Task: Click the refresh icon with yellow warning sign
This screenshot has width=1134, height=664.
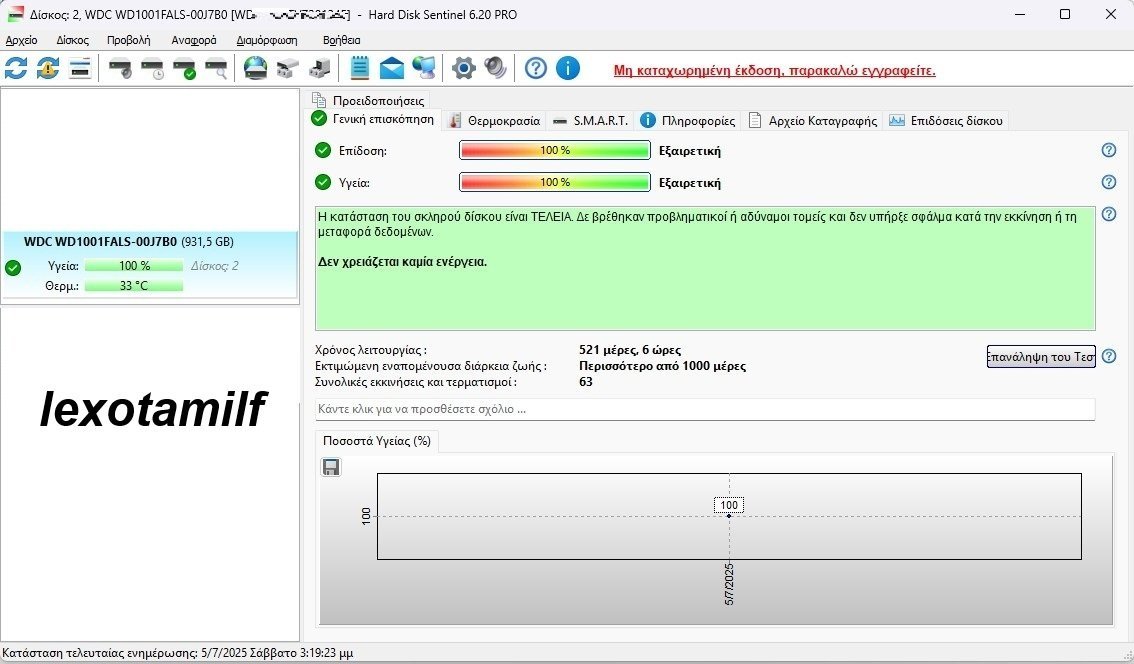Action: click(x=48, y=69)
